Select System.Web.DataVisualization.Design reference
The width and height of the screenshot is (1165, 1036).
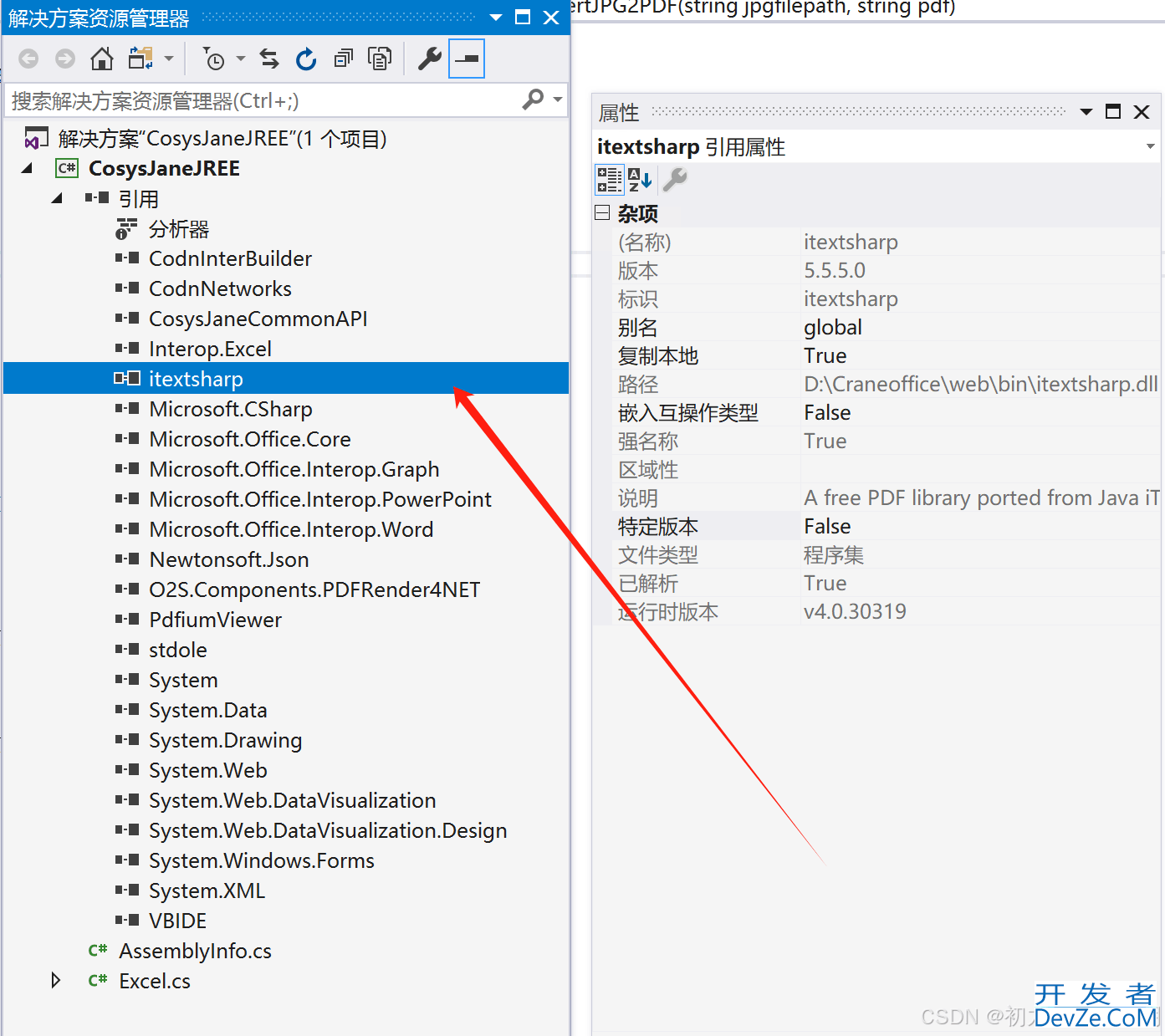[x=328, y=831]
